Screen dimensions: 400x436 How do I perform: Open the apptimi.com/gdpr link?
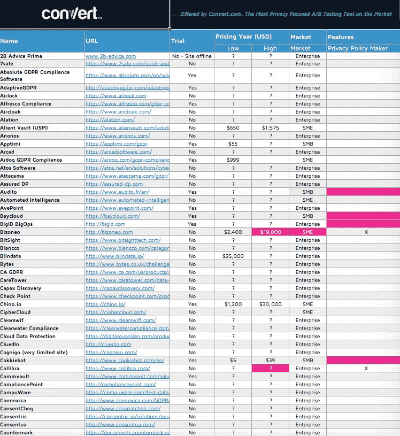pyautogui.click(x=116, y=144)
